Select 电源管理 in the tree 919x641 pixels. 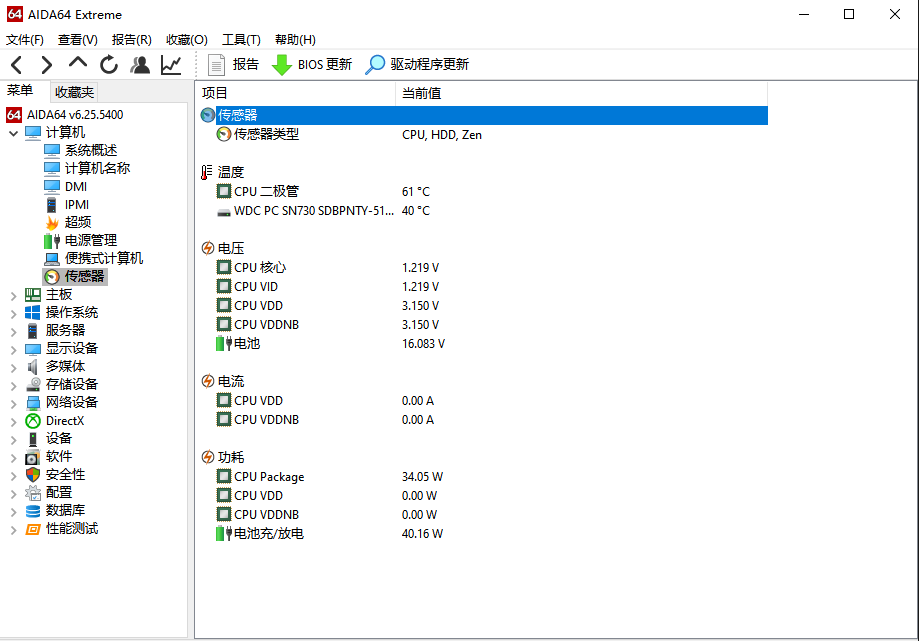pos(81,240)
